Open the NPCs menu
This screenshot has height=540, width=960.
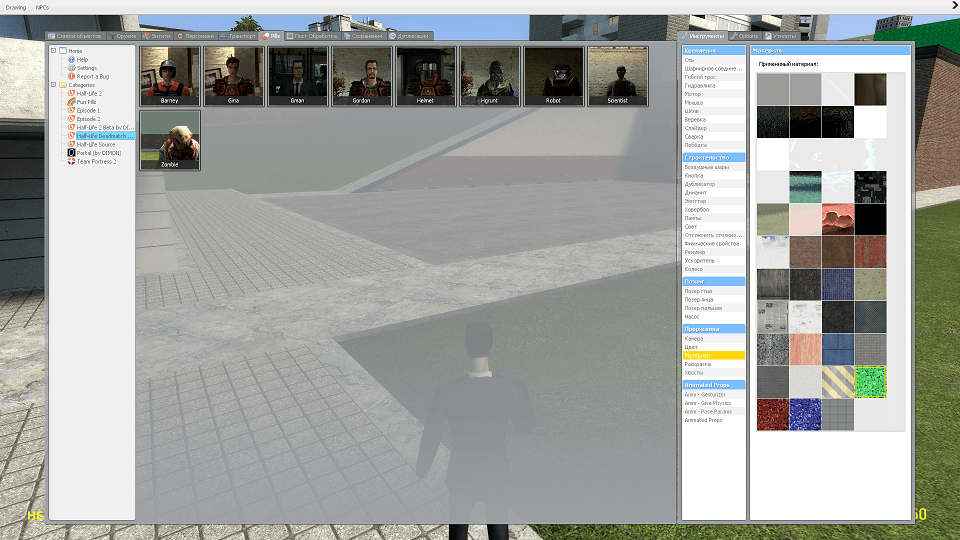click(42, 7)
